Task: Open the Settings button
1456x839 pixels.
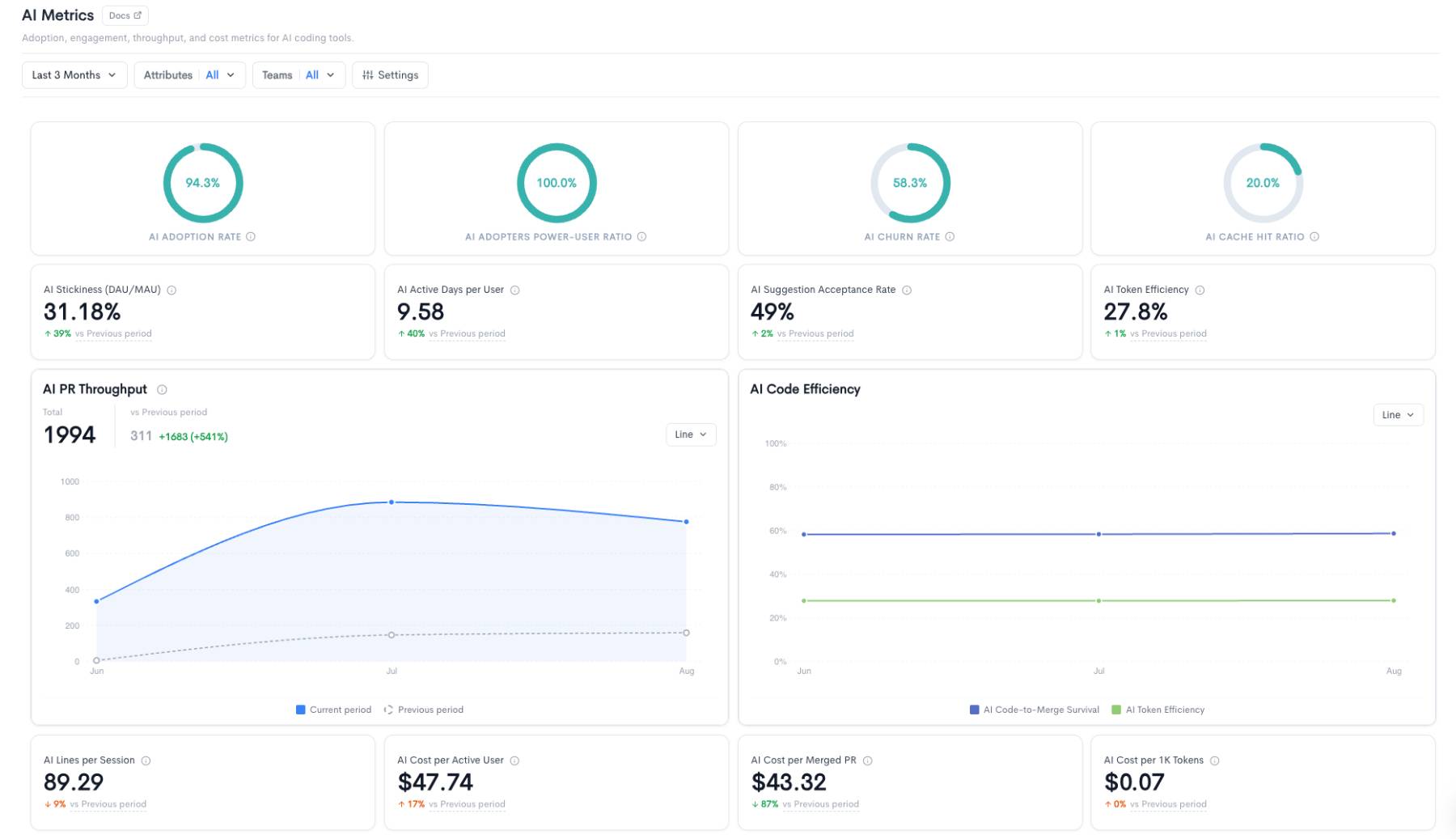Action: pyautogui.click(x=390, y=75)
